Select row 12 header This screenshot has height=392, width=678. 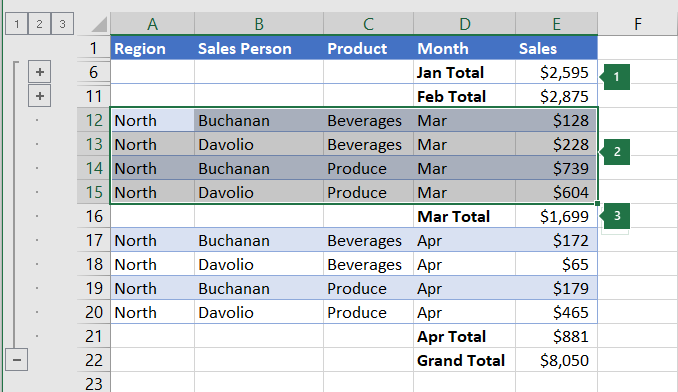click(93, 120)
